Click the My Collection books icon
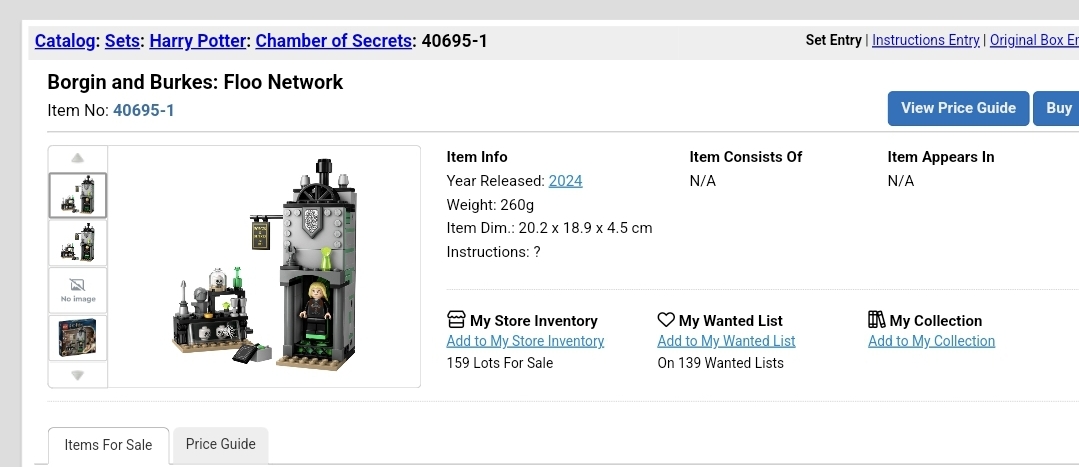The height and width of the screenshot is (467, 1079). click(877, 319)
